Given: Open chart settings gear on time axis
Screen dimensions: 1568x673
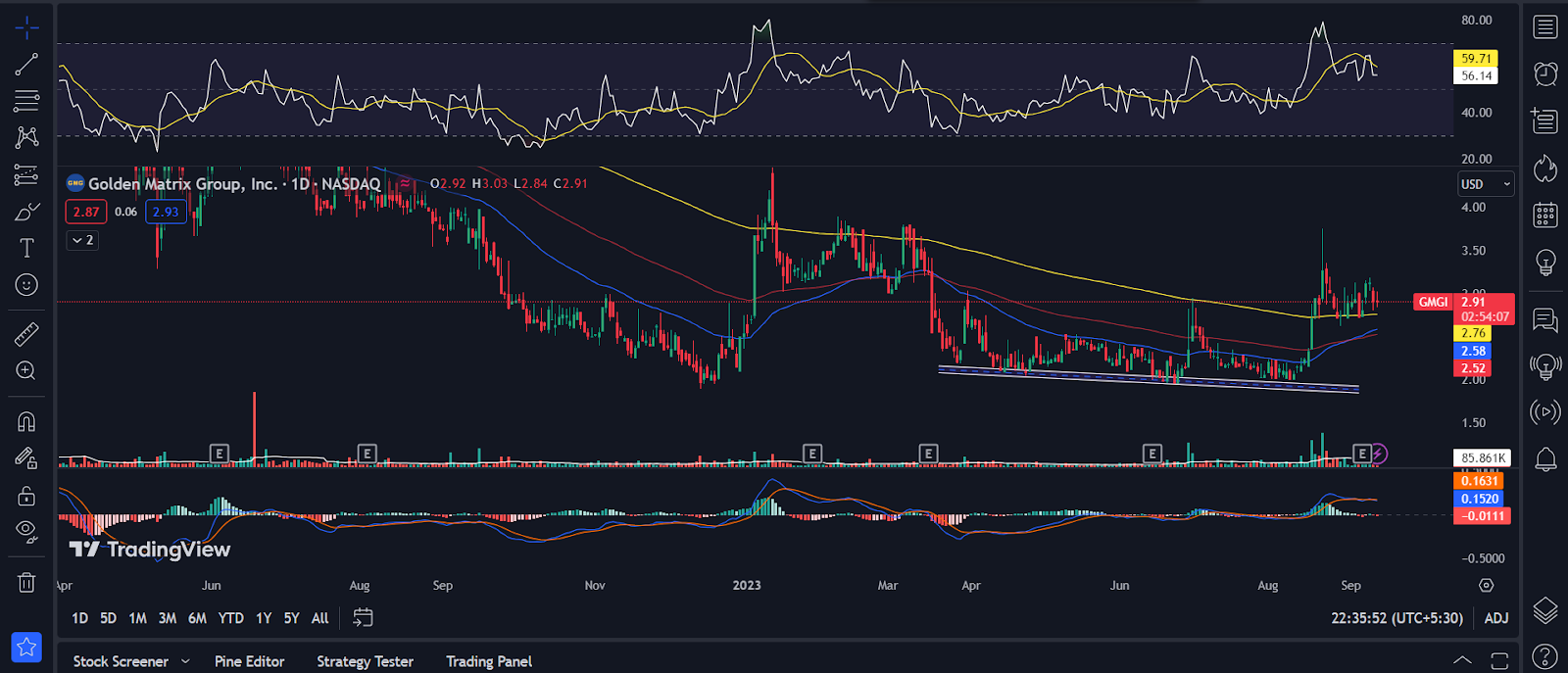Looking at the screenshot, I should (1487, 585).
